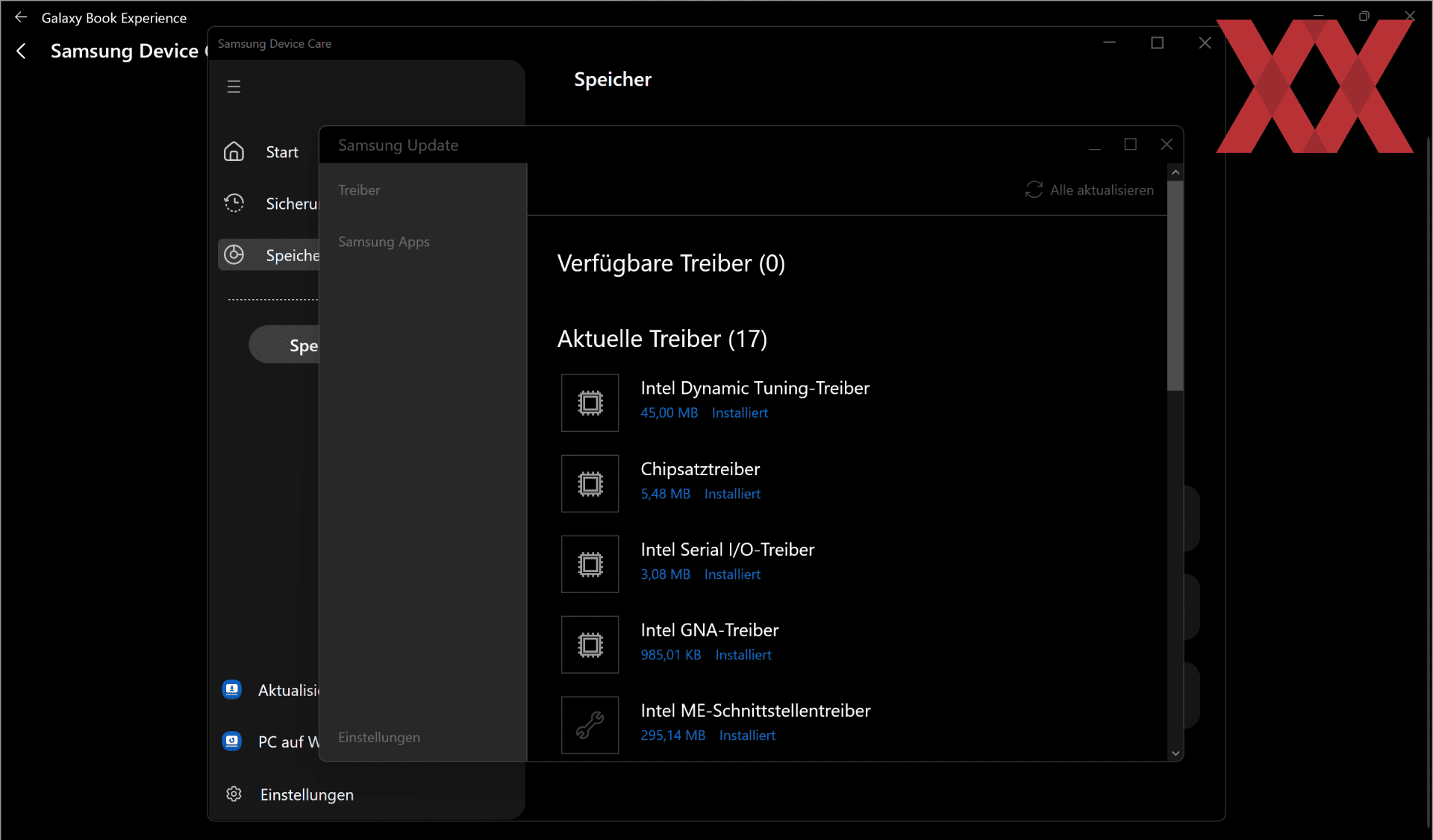1433x840 pixels.
Task: Click Installiert status of Intel GNA-Treiber
Action: pyautogui.click(x=743, y=655)
